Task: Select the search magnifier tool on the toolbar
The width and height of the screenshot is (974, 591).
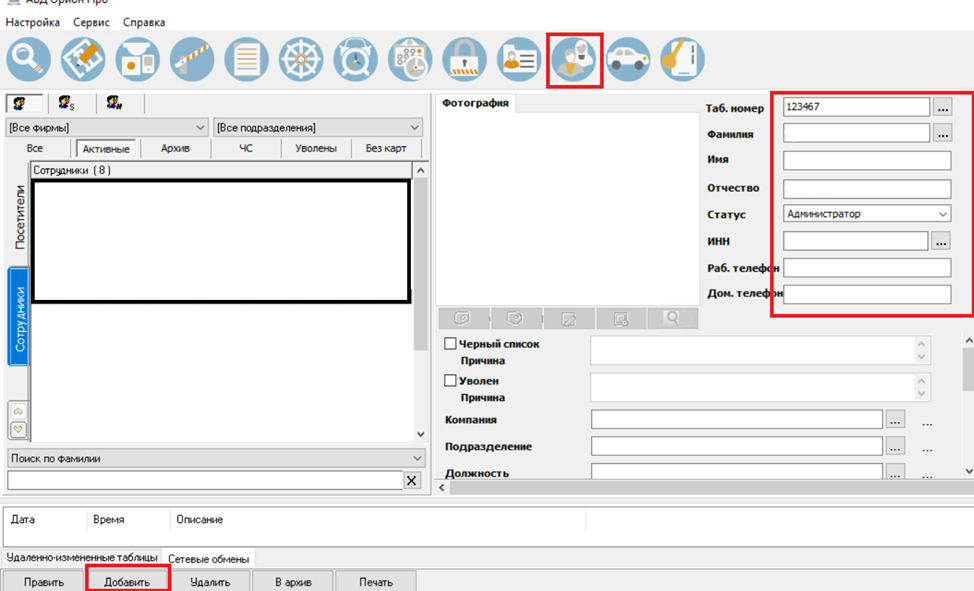Action: tap(28, 59)
